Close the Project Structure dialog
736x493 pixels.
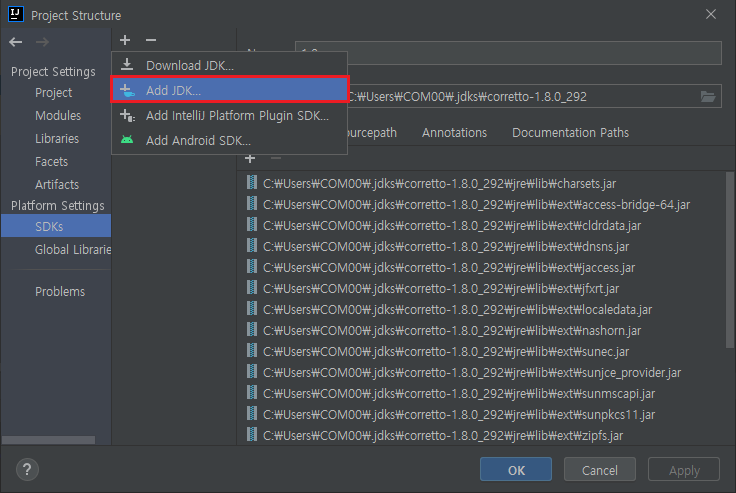[711, 15]
